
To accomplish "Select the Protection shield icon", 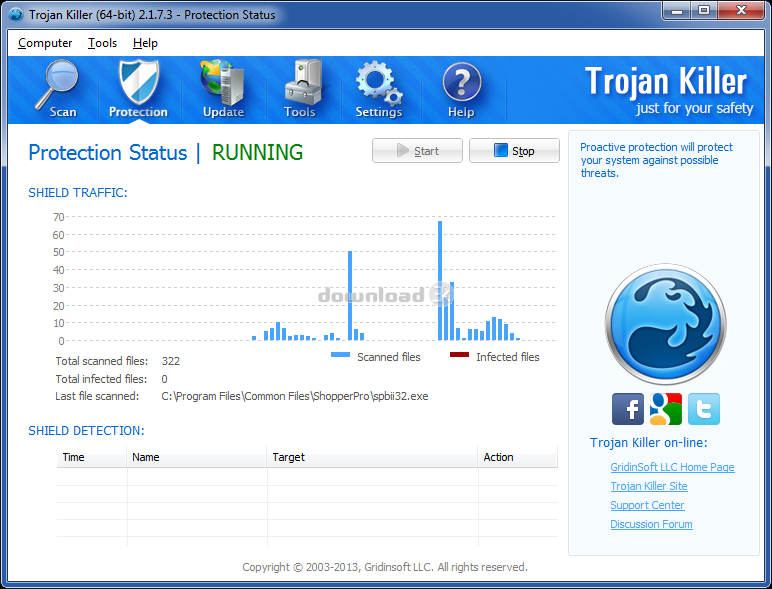I will coord(138,89).
